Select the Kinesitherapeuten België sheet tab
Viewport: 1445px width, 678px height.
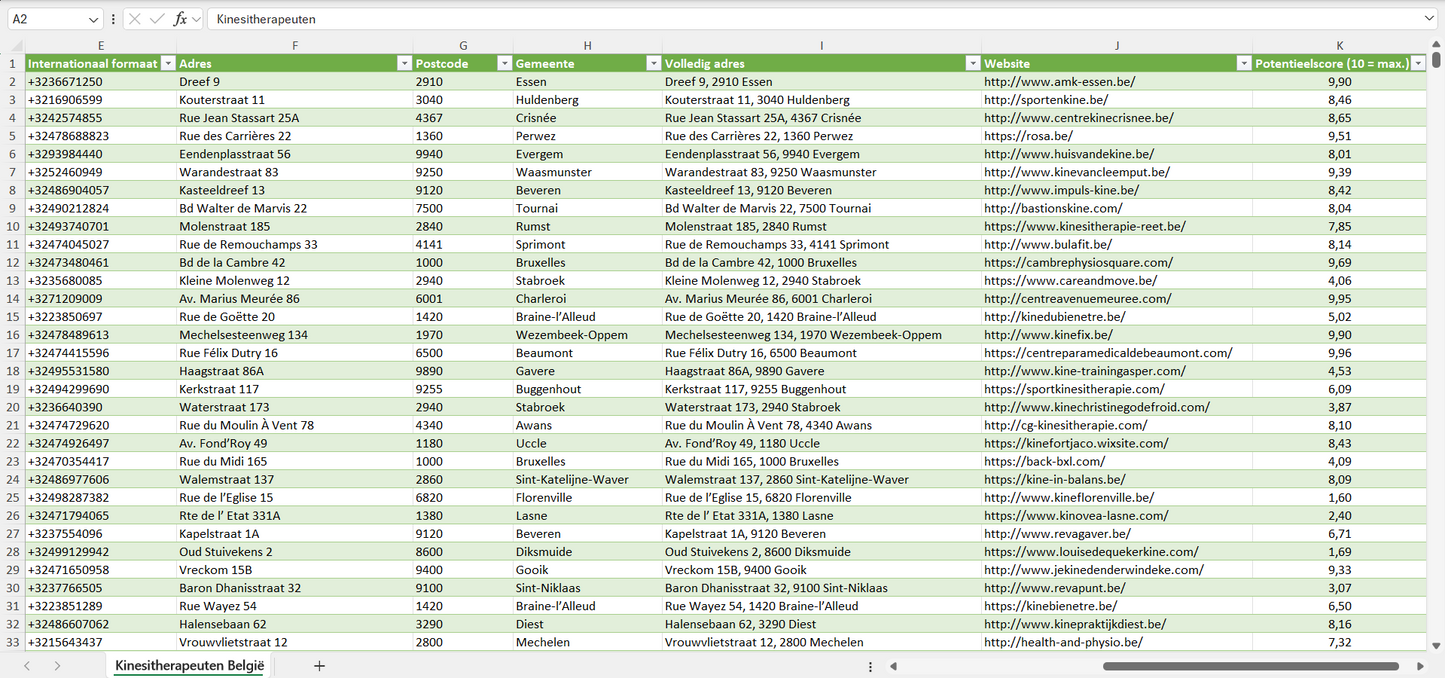click(x=189, y=666)
